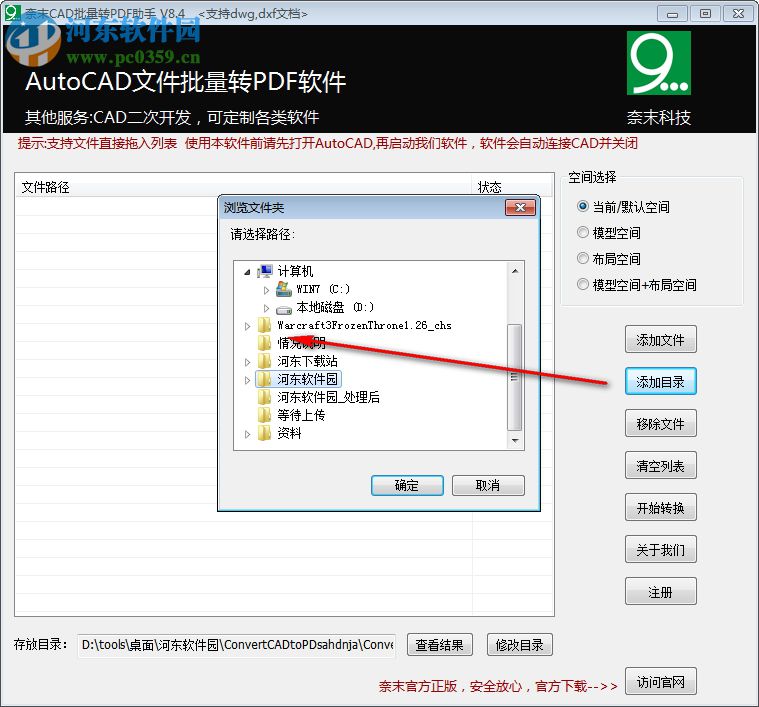Expand the 河东软件园 folder node
Viewport: 759px width, 707px height.
click(x=247, y=380)
